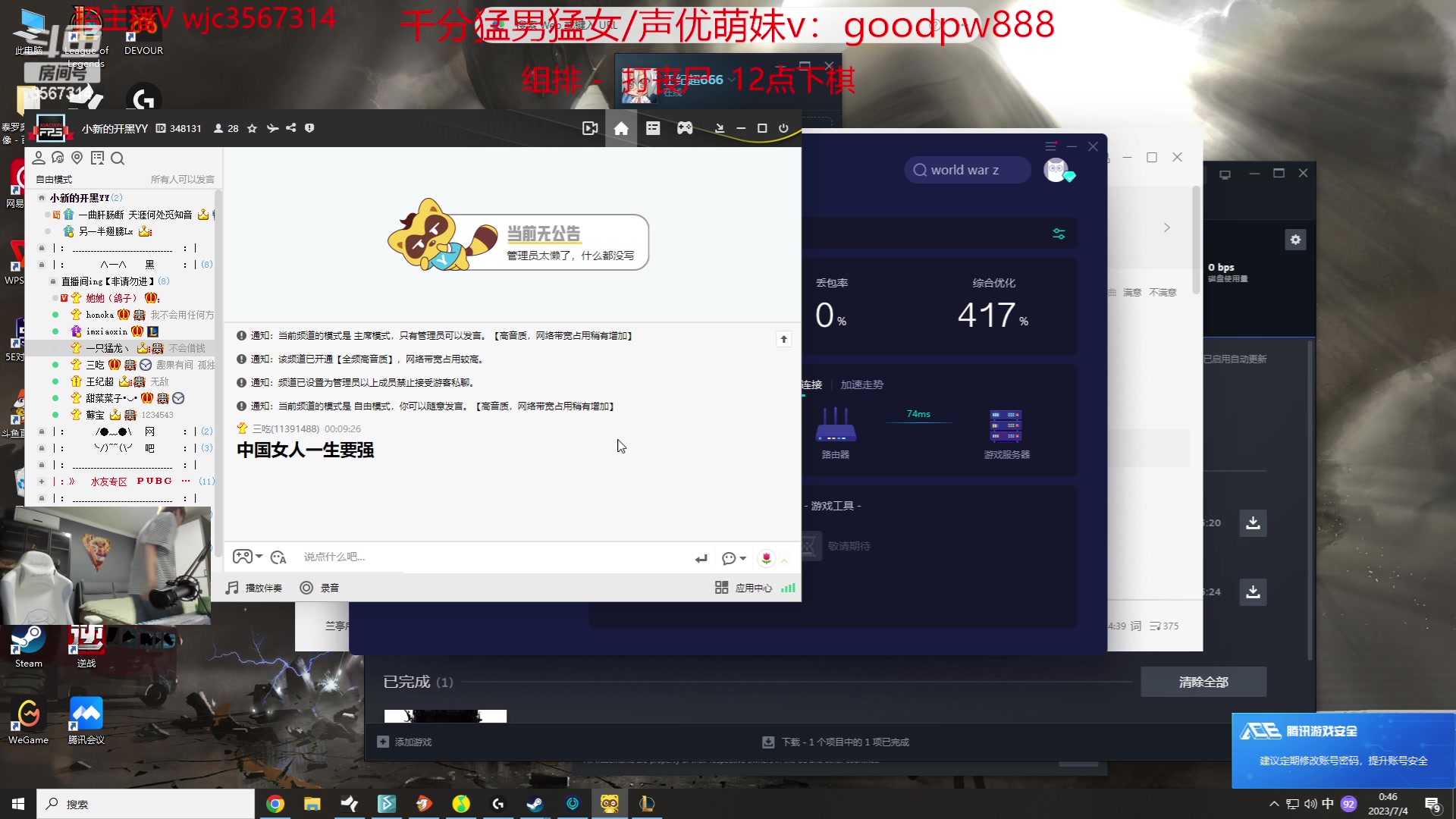1456x819 pixels.
Task: Start recording with the 录音 button
Action: point(319,588)
